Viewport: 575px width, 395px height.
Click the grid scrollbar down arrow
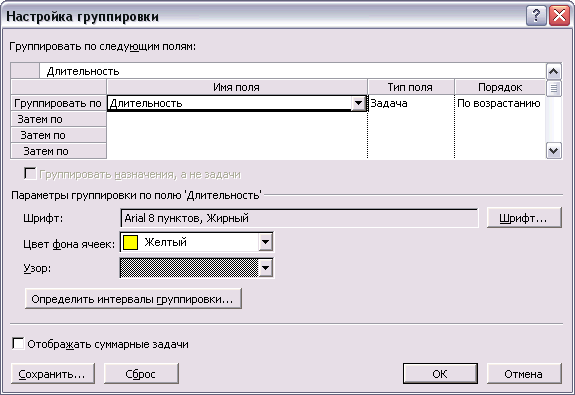pyautogui.click(x=553, y=150)
